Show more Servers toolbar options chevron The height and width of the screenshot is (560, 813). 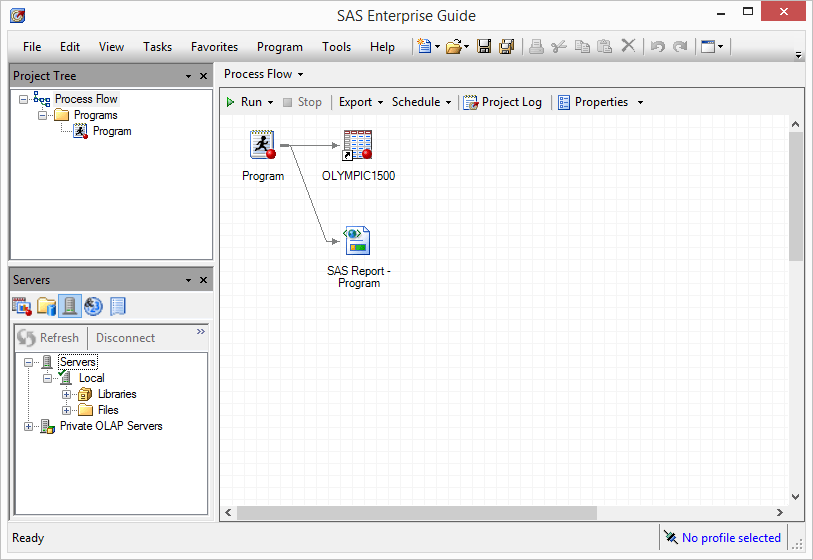coord(201,332)
